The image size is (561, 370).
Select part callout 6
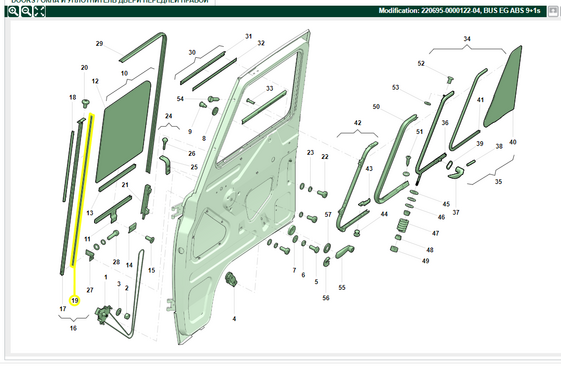click(x=303, y=275)
